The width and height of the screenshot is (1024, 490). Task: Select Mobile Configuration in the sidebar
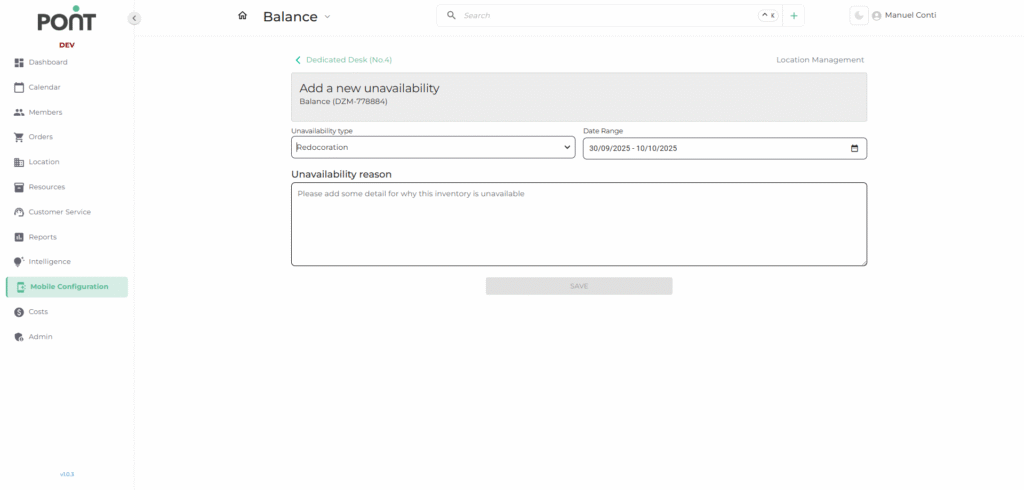pyautogui.click(x=67, y=287)
